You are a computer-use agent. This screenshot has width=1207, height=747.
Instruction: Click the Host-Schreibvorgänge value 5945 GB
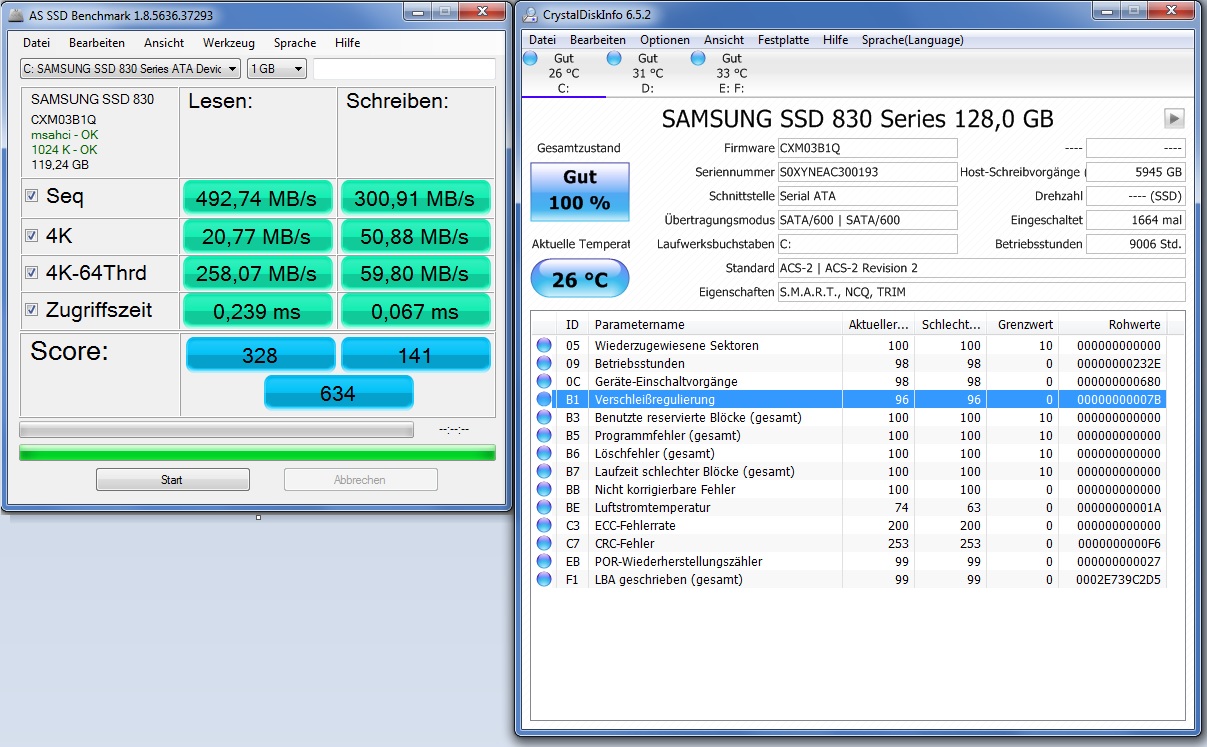click(x=1136, y=172)
